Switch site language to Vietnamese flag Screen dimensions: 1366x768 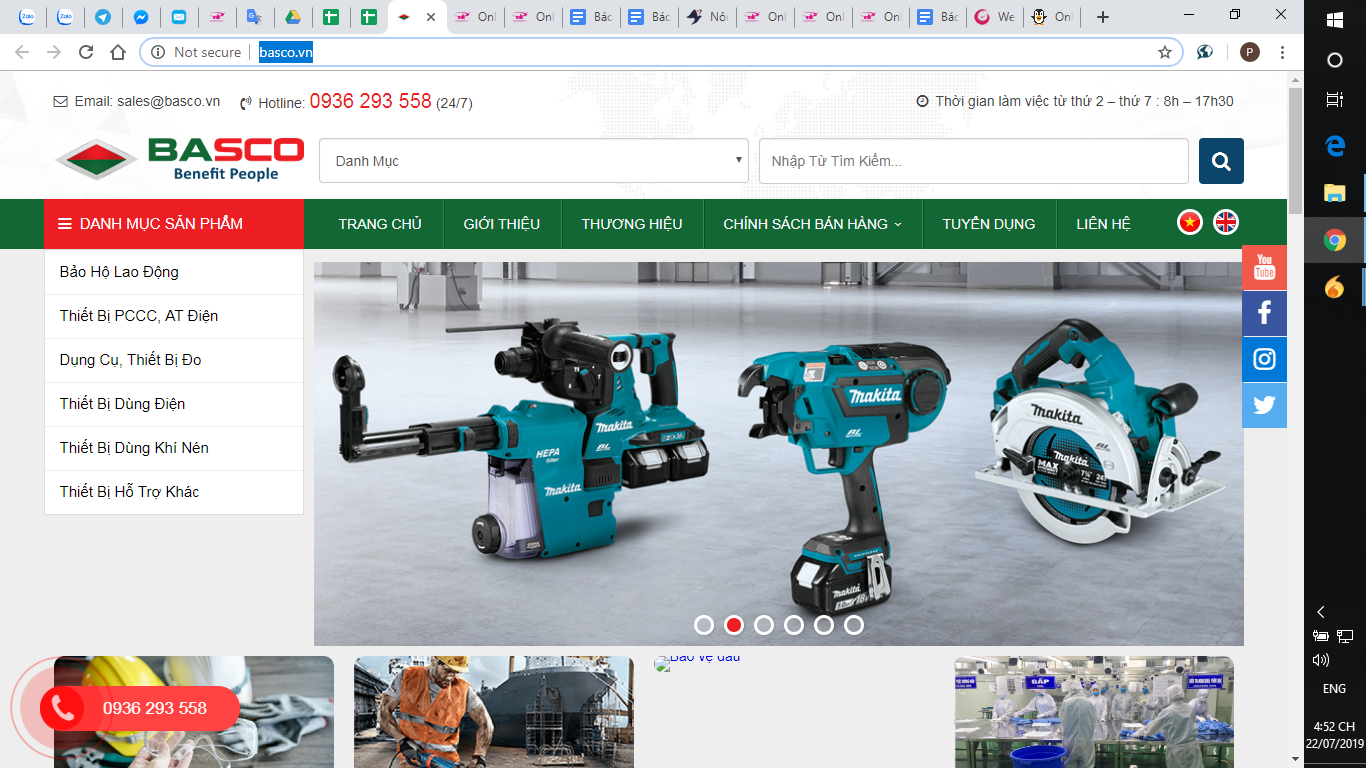point(1189,222)
